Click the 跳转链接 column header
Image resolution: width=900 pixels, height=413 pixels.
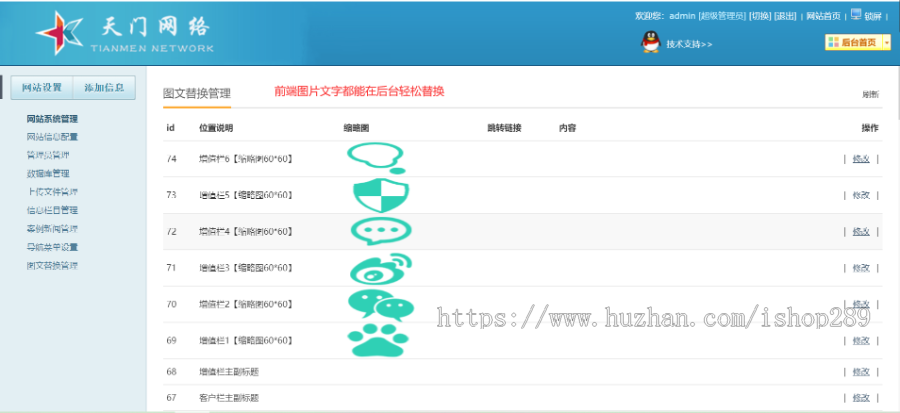504,128
